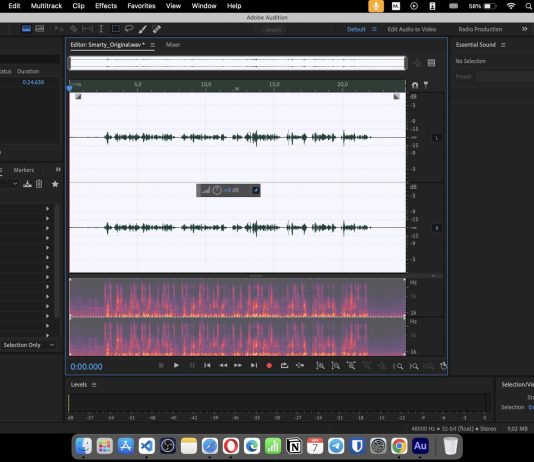This screenshot has height=462, width=534.
Task: Toggle right channel R enable button
Action: [437, 228]
